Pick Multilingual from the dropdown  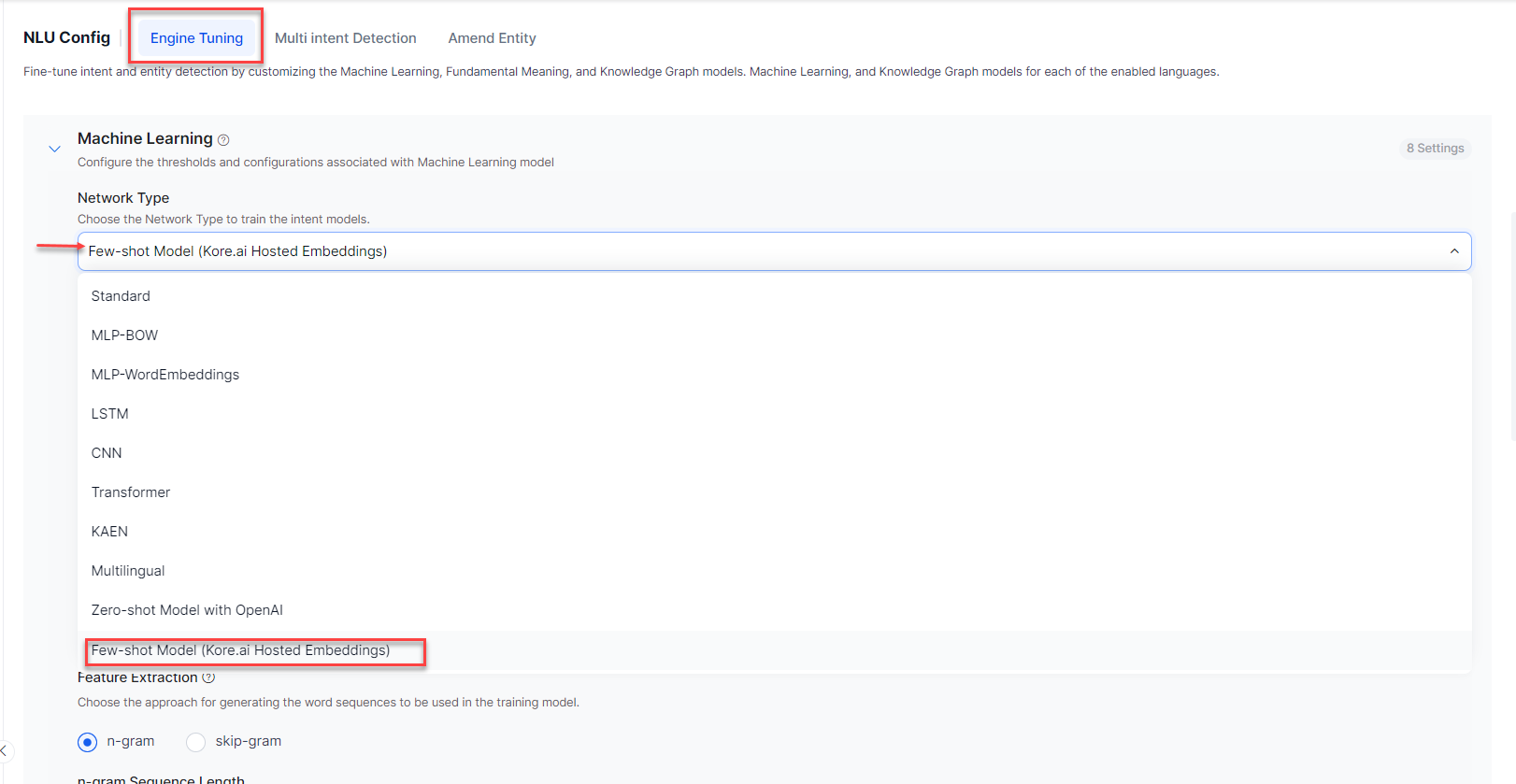(128, 571)
